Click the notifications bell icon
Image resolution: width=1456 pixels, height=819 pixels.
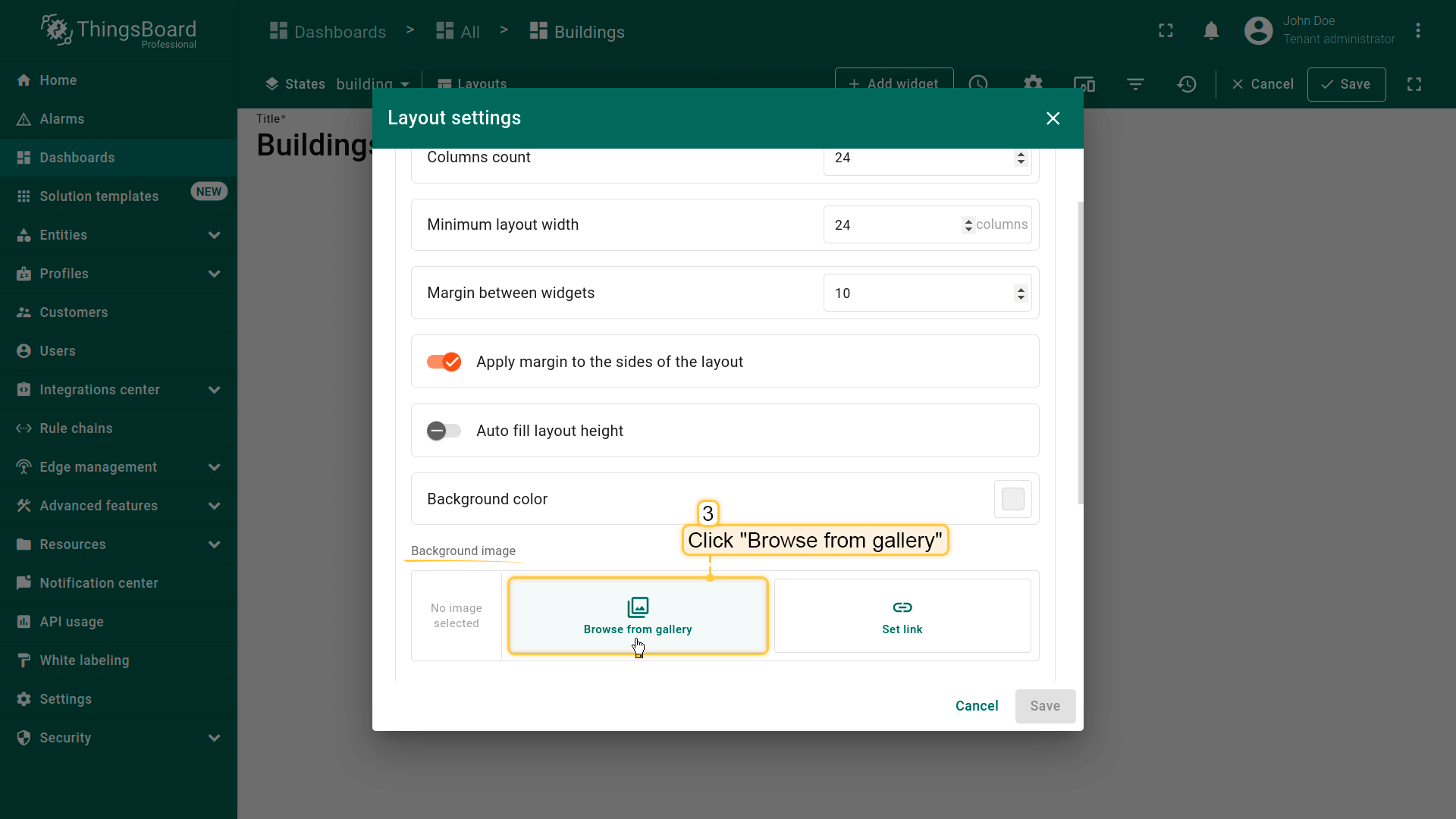pos(1211,31)
